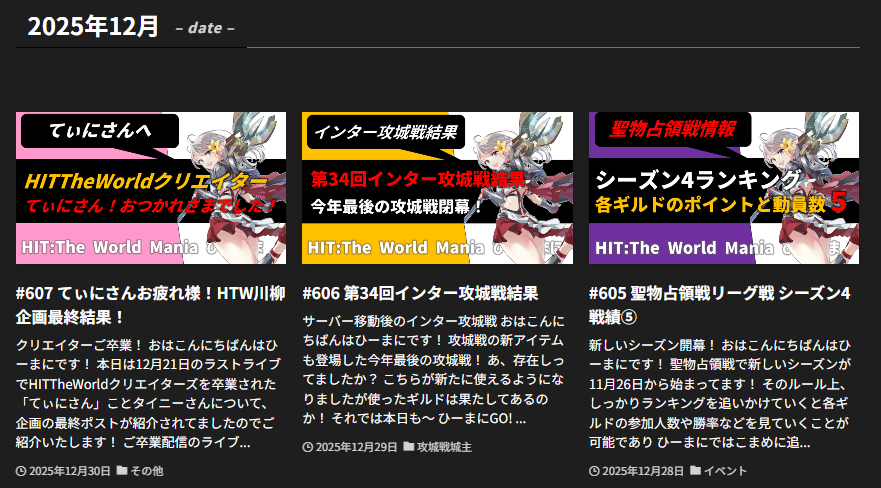Open post #606 第34回インター攻城戦結果 title
The image size is (881, 488).
pos(420,294)
